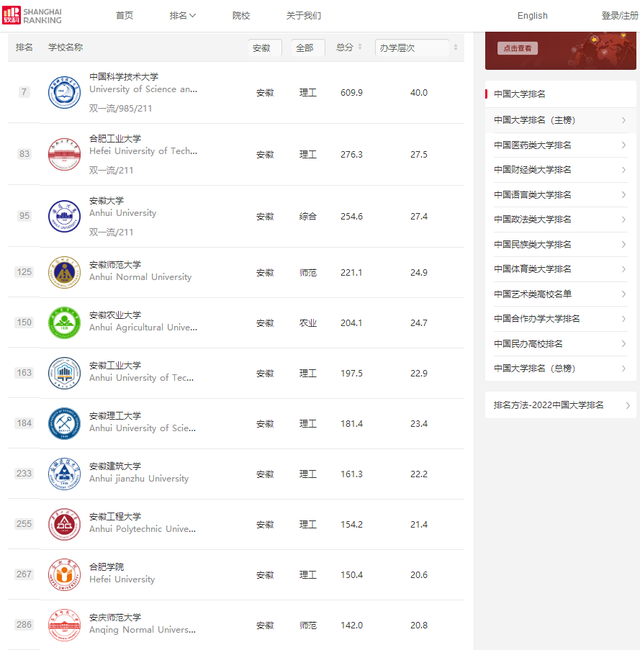This screenshot has height=650, width=640.
Task: Click Anhui Jianzhu University logo
Action: tap(64, 474)
